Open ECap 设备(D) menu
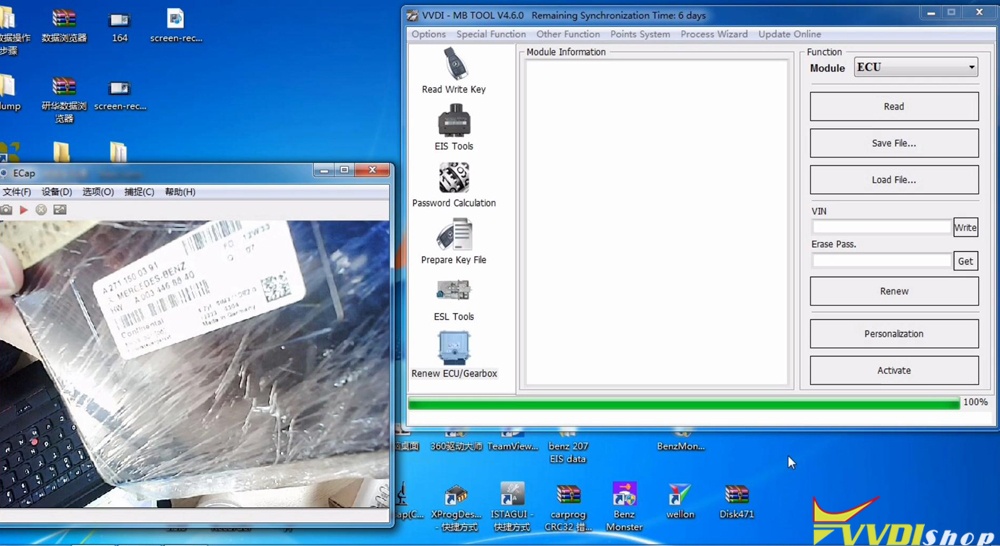 coord(57,192)
